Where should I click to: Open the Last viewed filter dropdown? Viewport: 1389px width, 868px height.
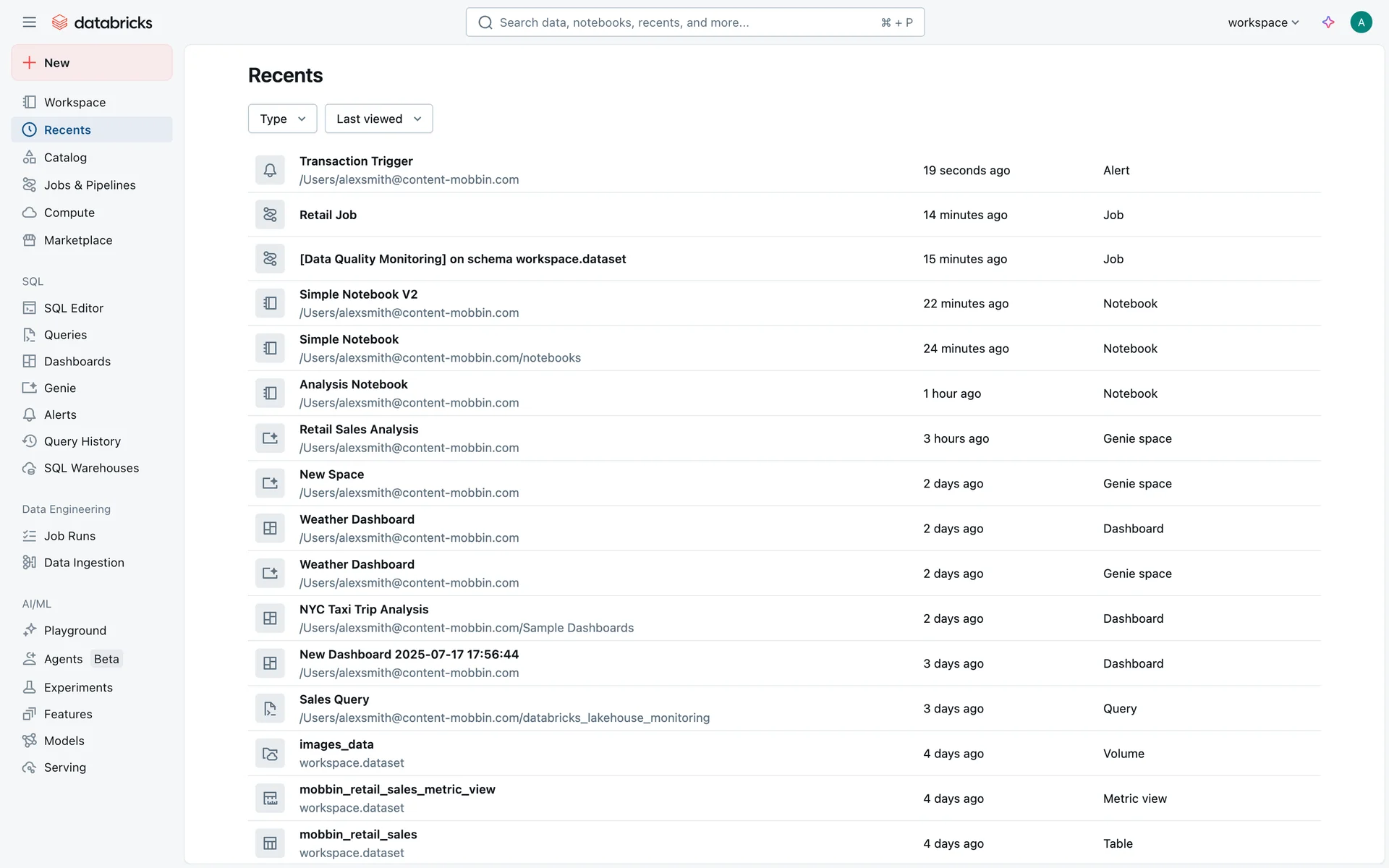(x=378, y=119)
